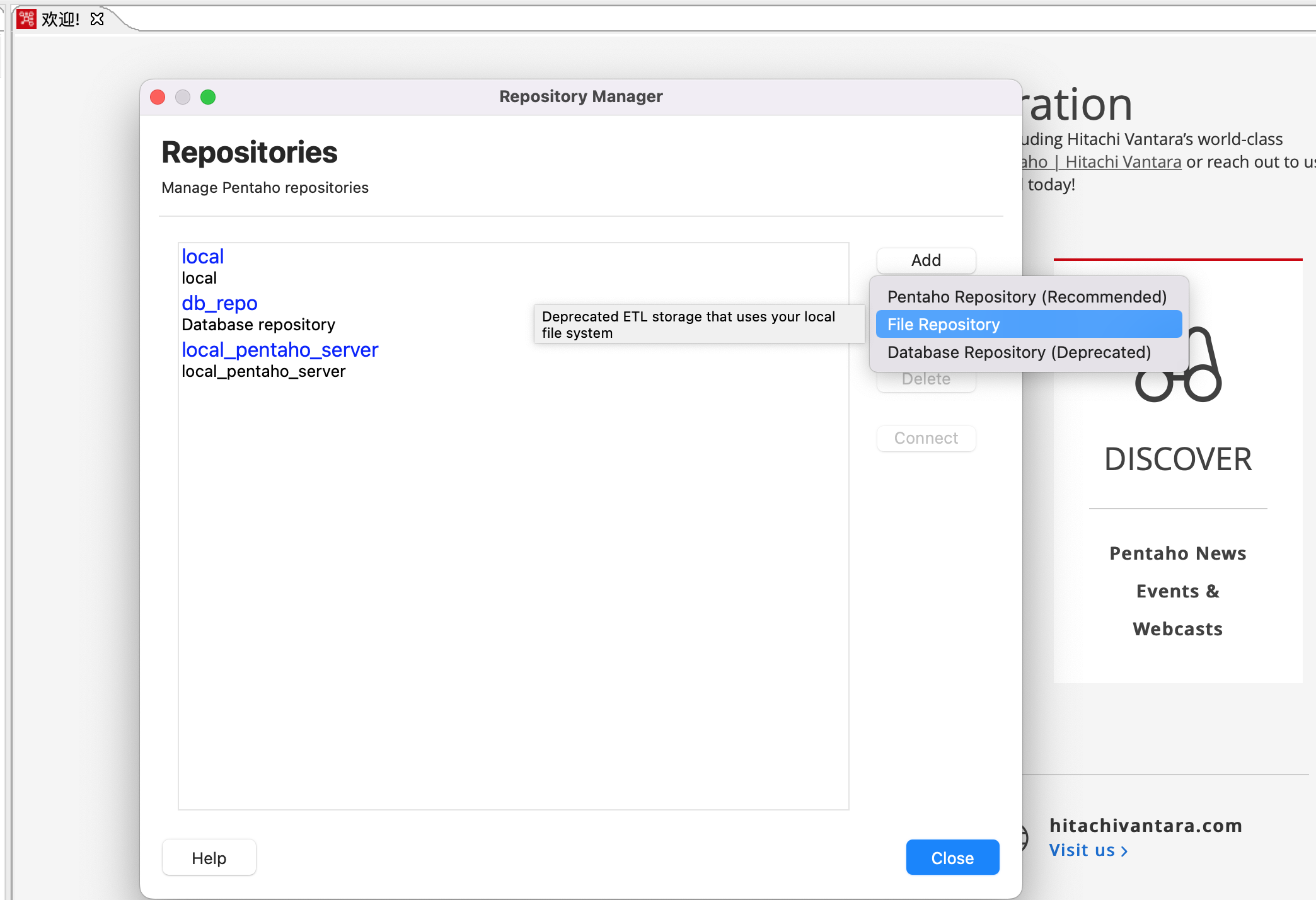
Task: Click the Pentaho logo icon on welcome tab
Action: (26, 19)
